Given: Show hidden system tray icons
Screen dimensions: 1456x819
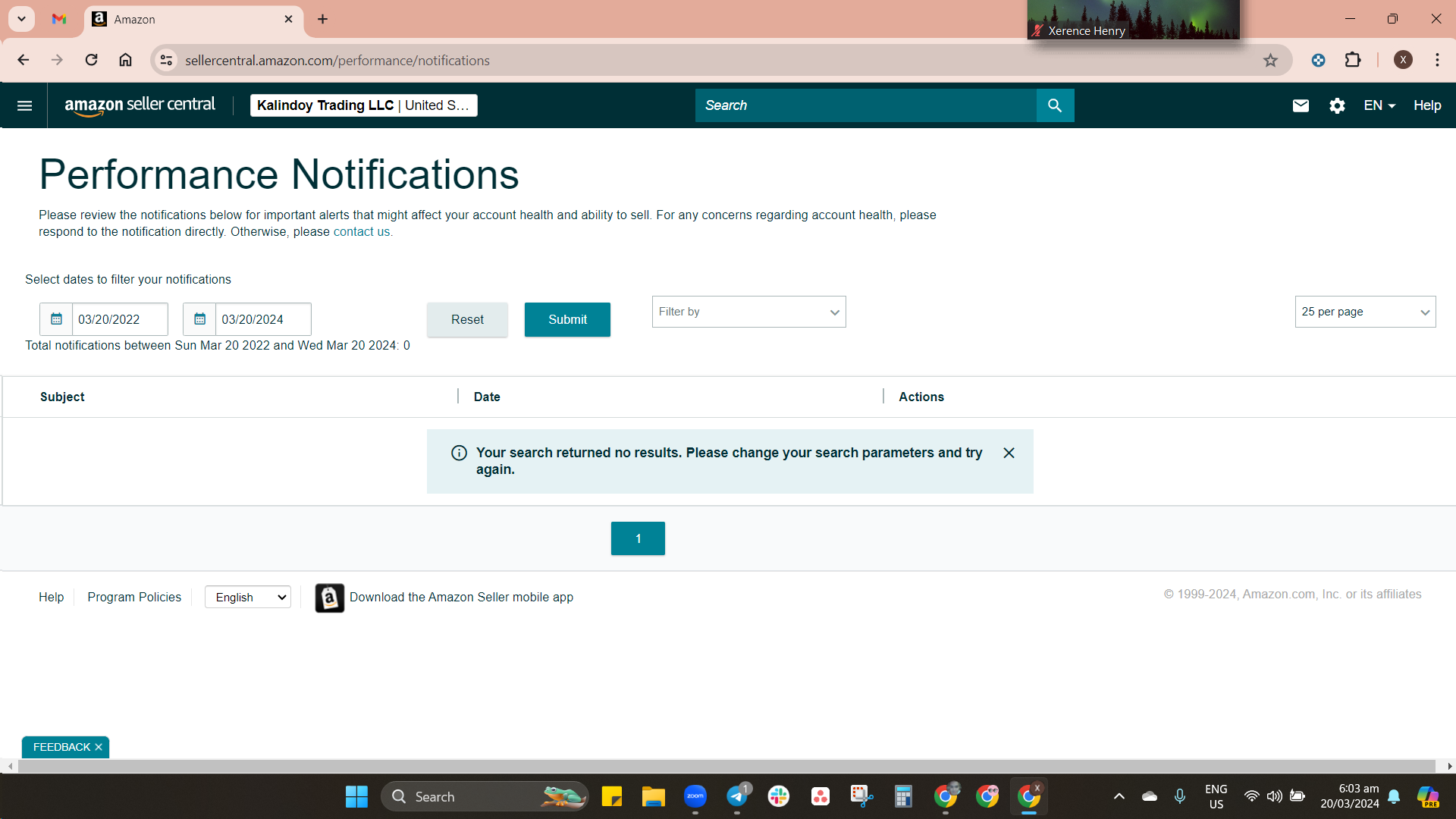Looking at the screenshot, I should [x=1119, y=796].
